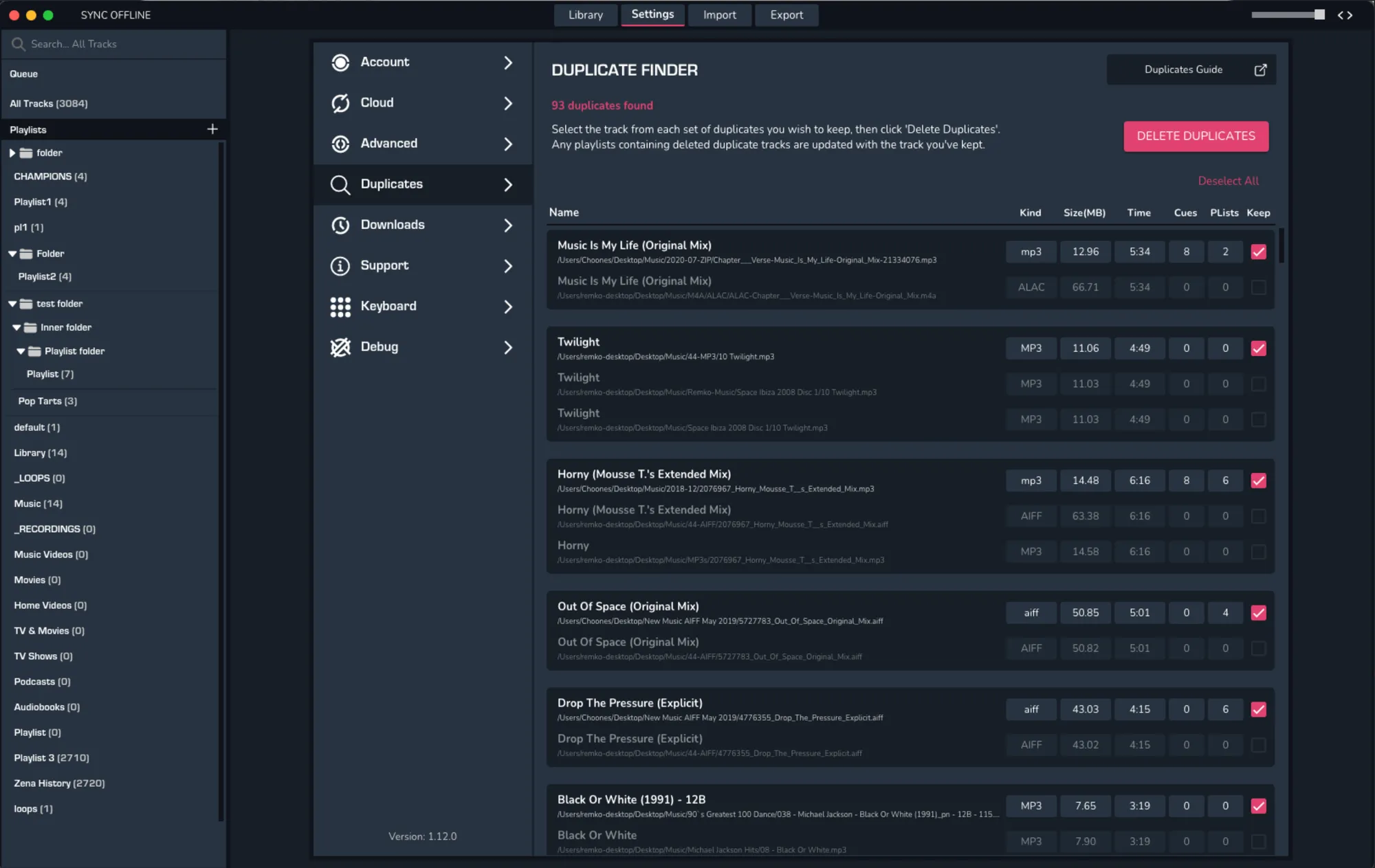Click the Advanced settings gear icon
Viewport: 1375px width, 868px height.
340,144
